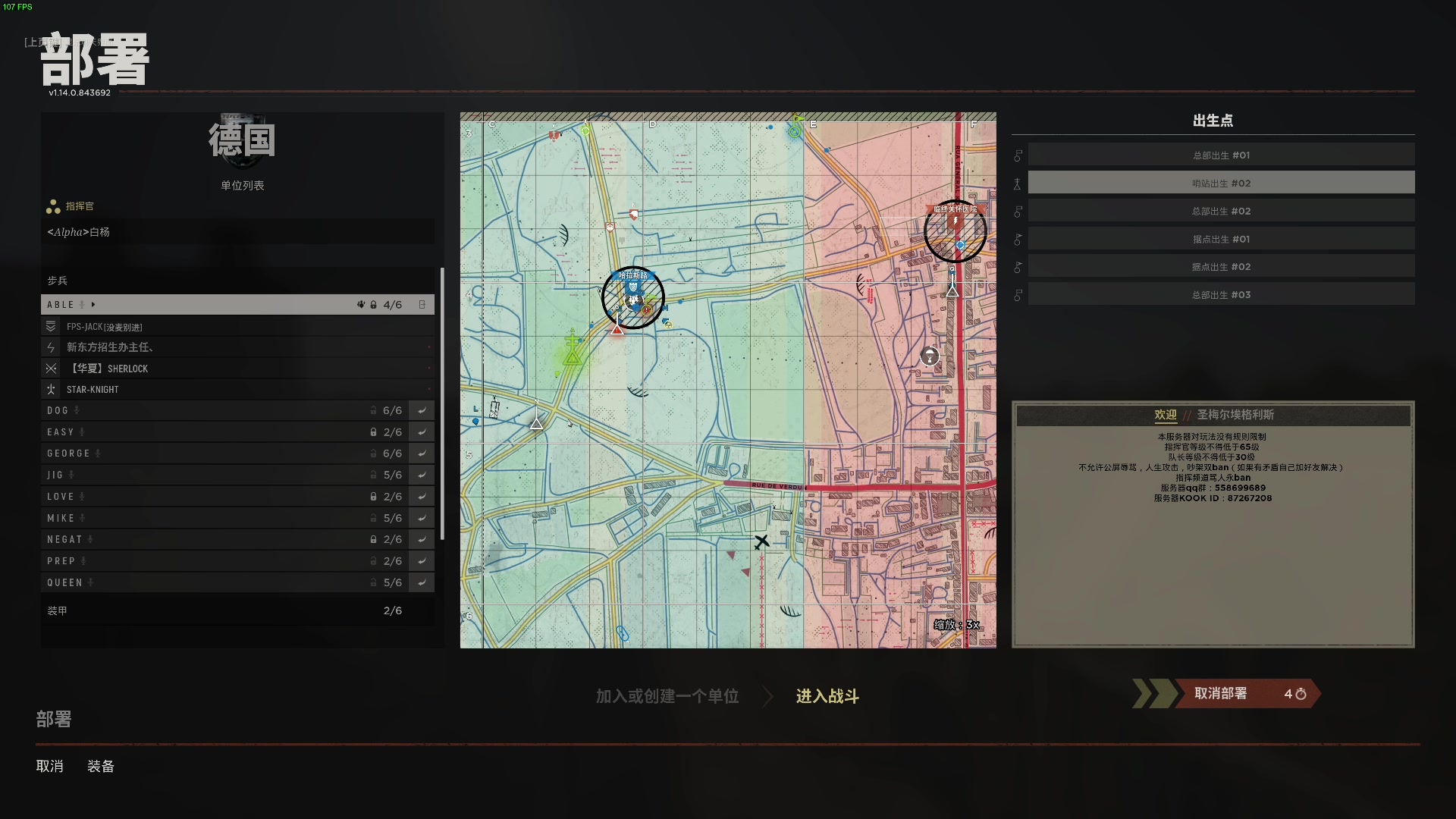Click 装备 at the bottom left
Image resolution: width=1456 pixels, height=819 pixels.
pyautogui.click(x=101, y=766)
